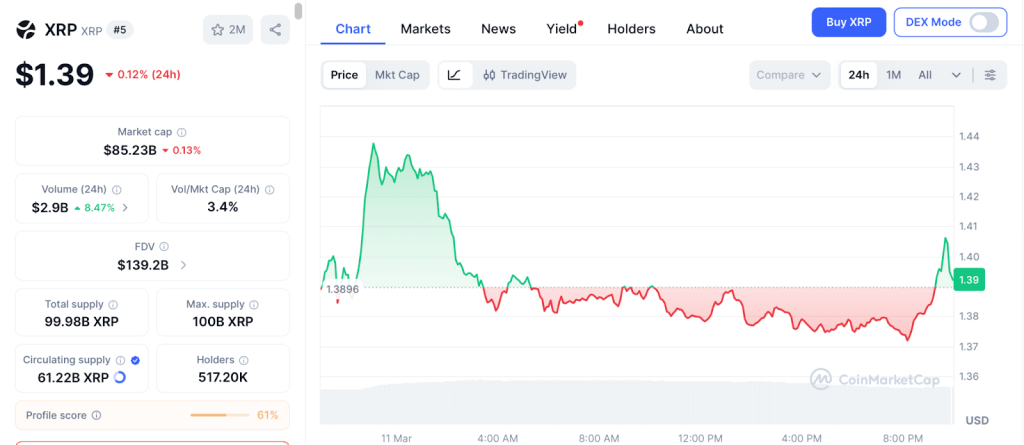The height and width of the screenshot is (445, 1024).
Task: Click the FDV info icon
Action: point(164,246)
